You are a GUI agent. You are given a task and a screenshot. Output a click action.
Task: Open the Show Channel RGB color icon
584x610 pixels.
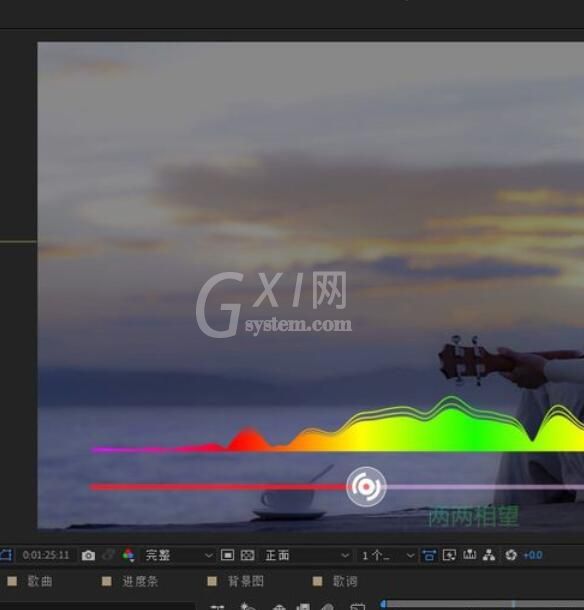coord(128,556)
